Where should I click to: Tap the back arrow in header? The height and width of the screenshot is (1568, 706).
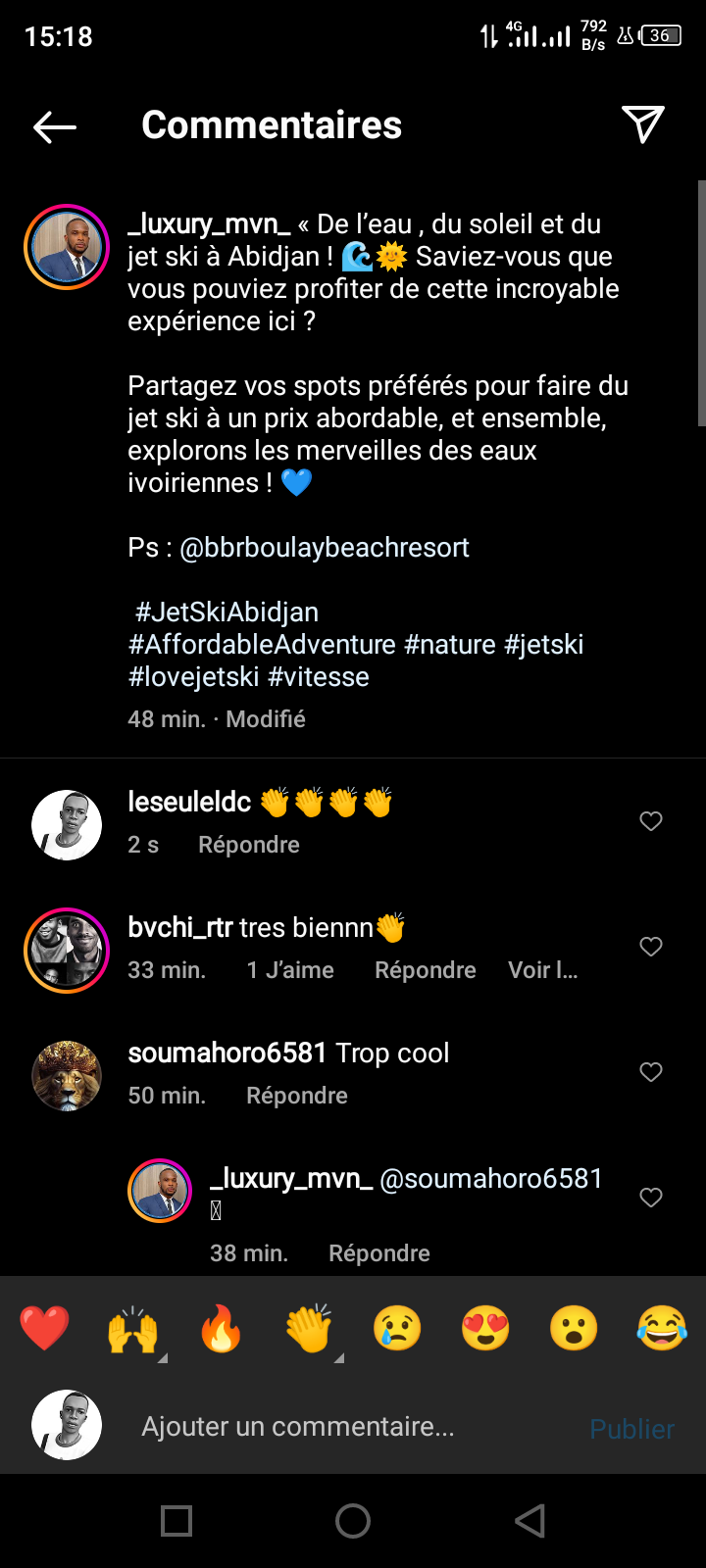[x=55, y=126]
